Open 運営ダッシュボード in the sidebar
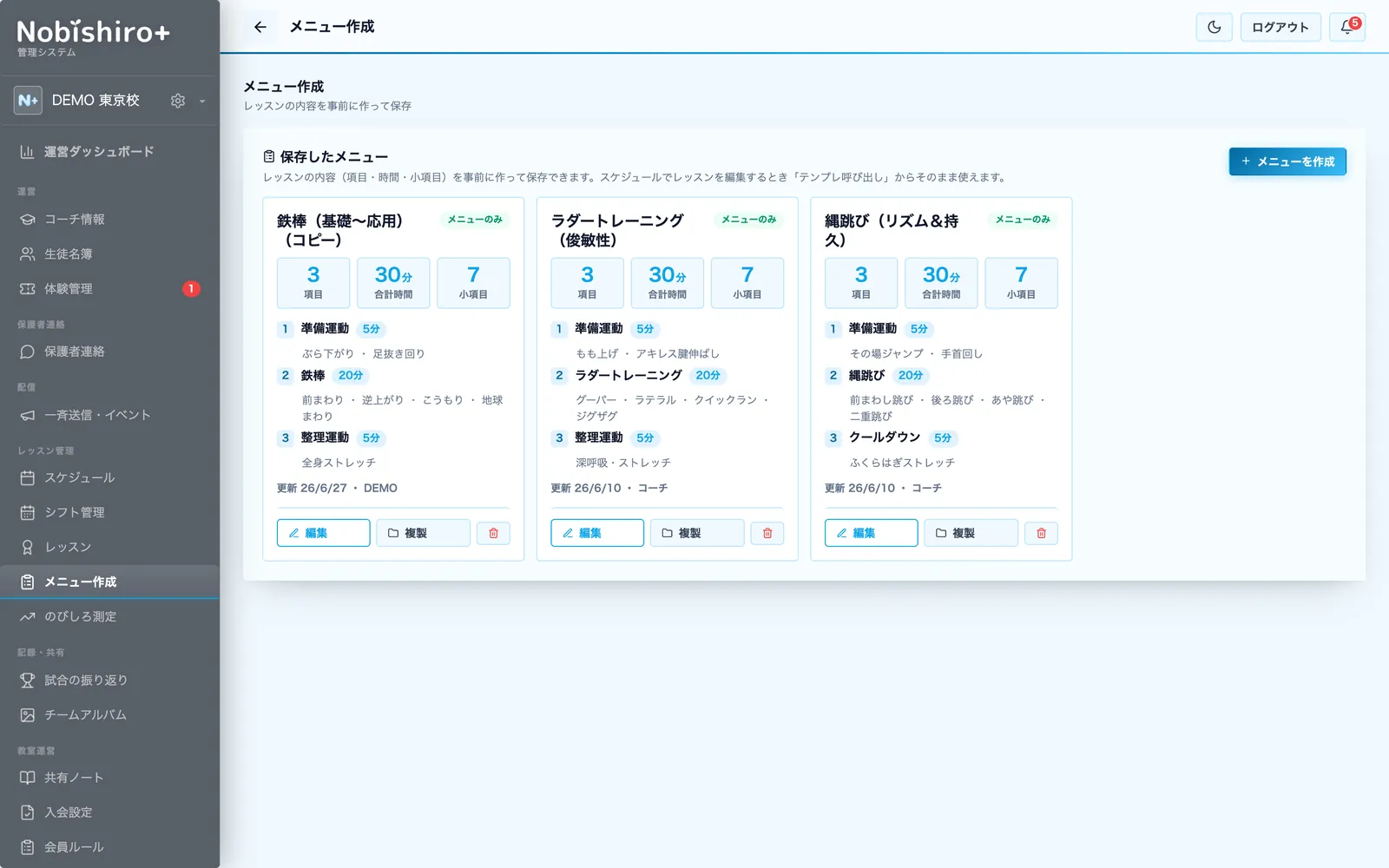This screenshot has width=1389, height=868. pyautogui.click(x=109, y=152)
